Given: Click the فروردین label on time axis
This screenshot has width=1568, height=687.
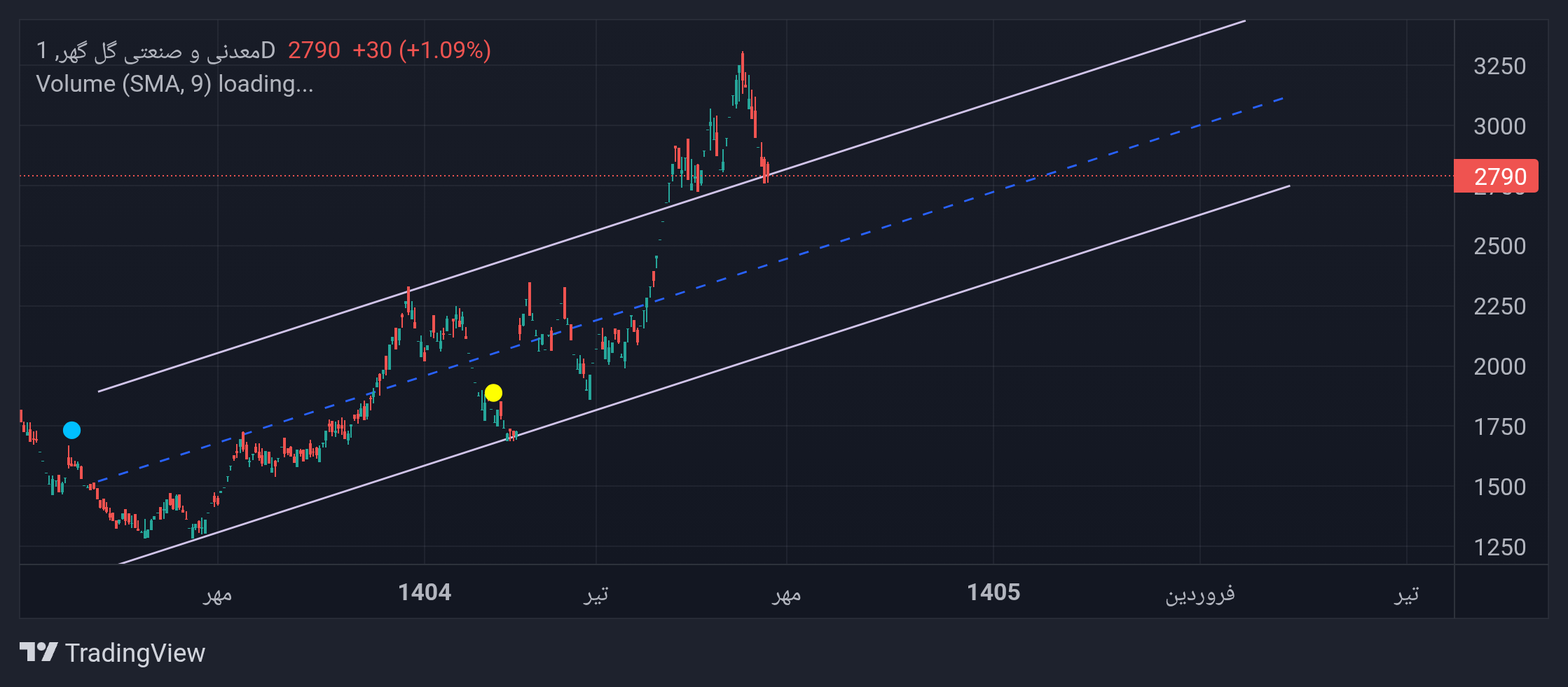Looking at the screenshot, I should (x=1199, y=594).
